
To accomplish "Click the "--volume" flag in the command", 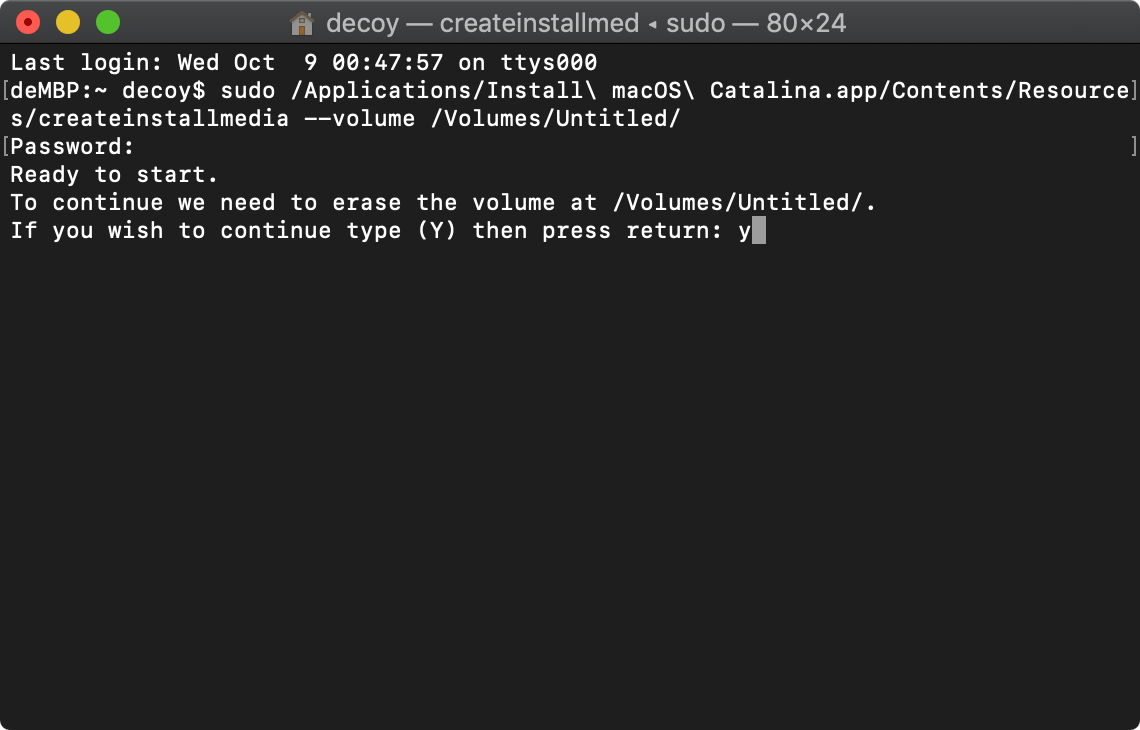I will (359, 119).
